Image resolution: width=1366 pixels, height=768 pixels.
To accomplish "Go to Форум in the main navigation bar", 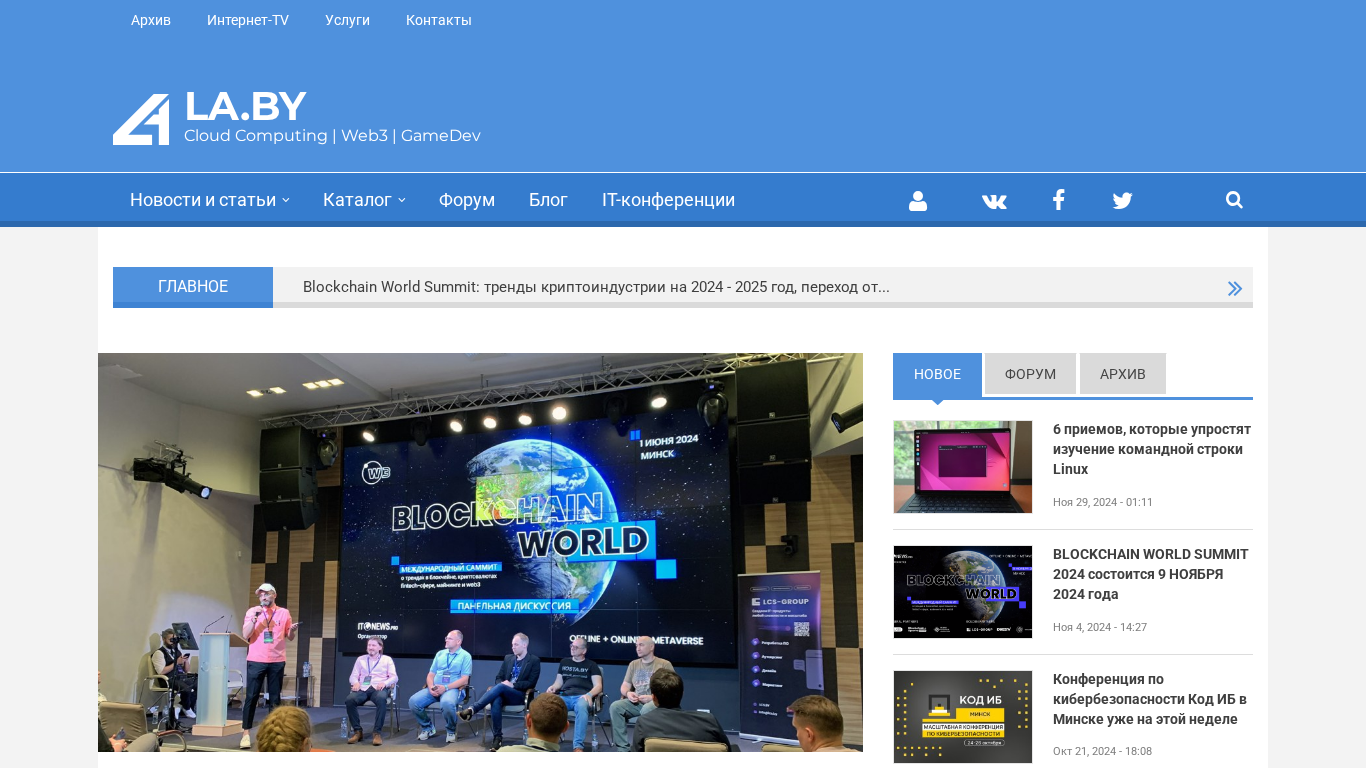I will [x=467, y=200].
